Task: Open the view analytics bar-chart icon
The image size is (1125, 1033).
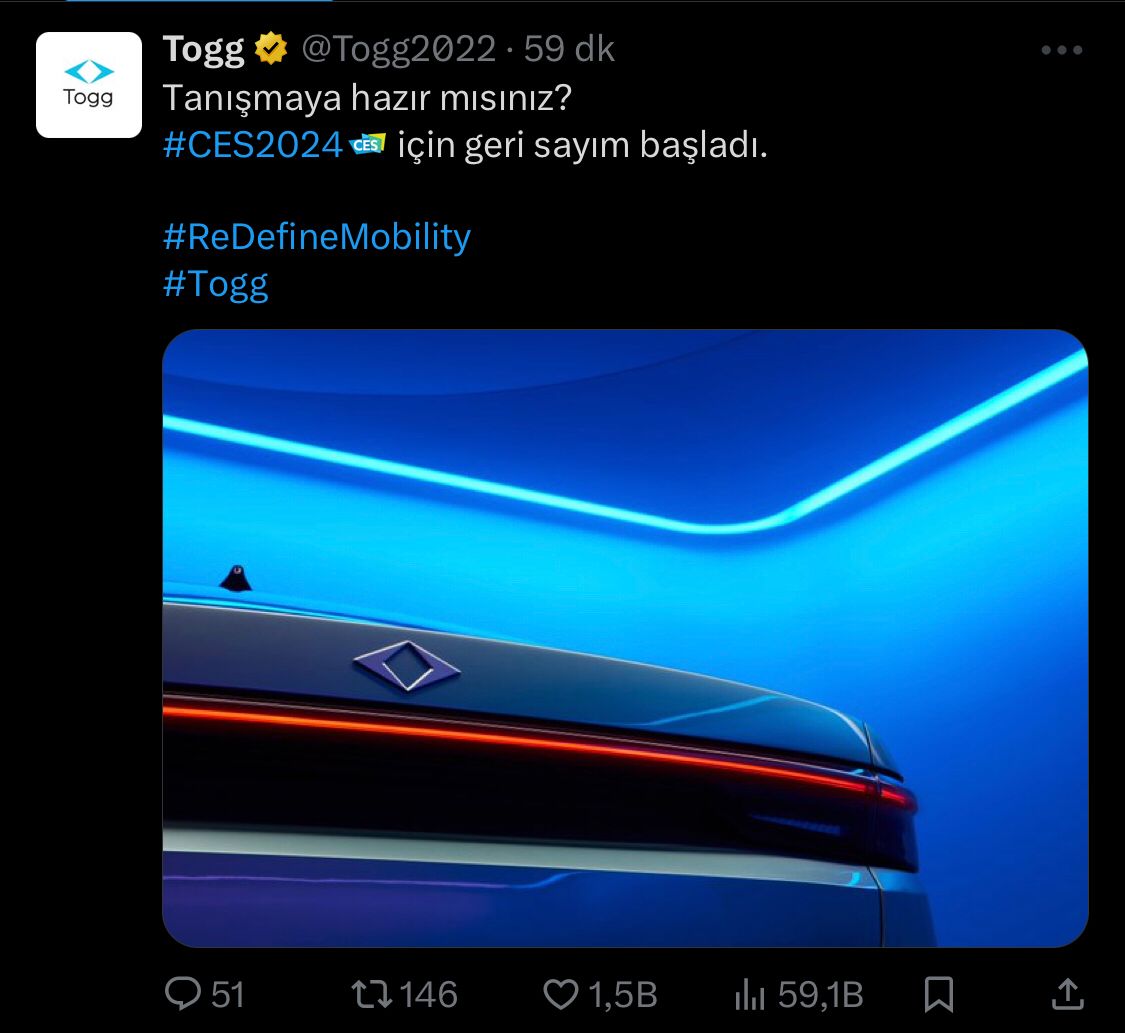Action: click(750, 994)
